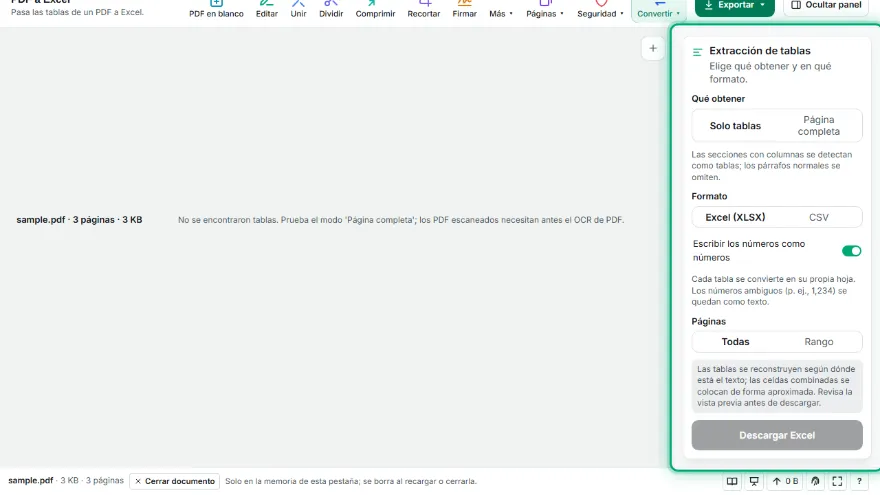Viewport: 880px width, 495px height.
Task: Choose Excel (XLSX) format
Action: (735, 217)
